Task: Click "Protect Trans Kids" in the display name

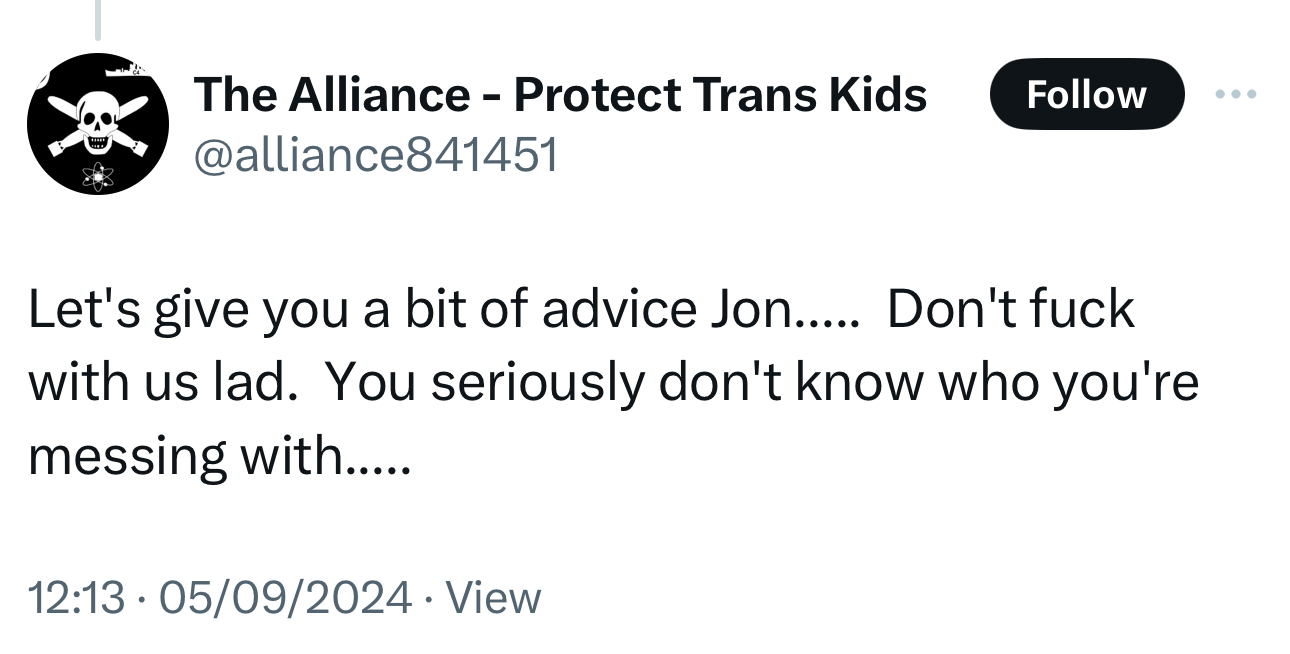Action: point(720,95)
